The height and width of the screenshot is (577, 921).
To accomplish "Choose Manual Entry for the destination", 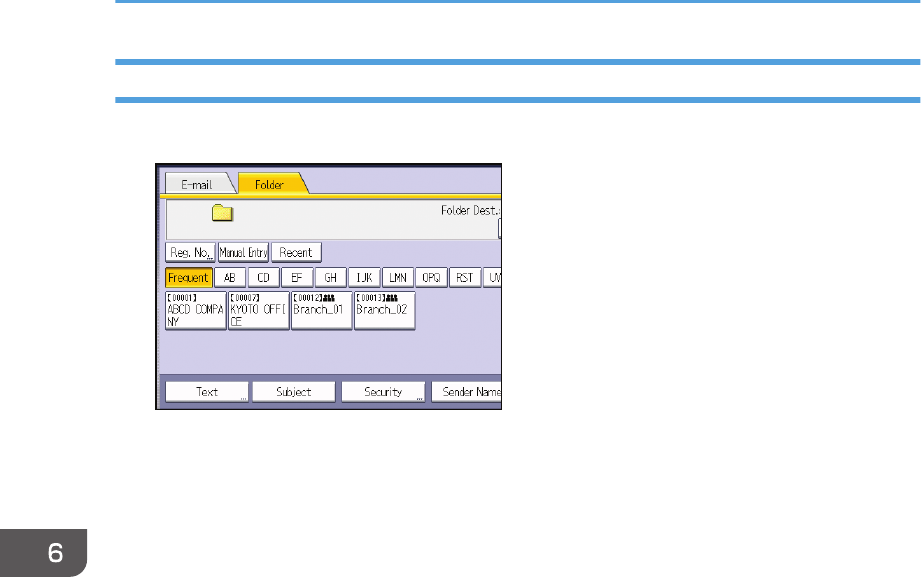I will 243,253.
